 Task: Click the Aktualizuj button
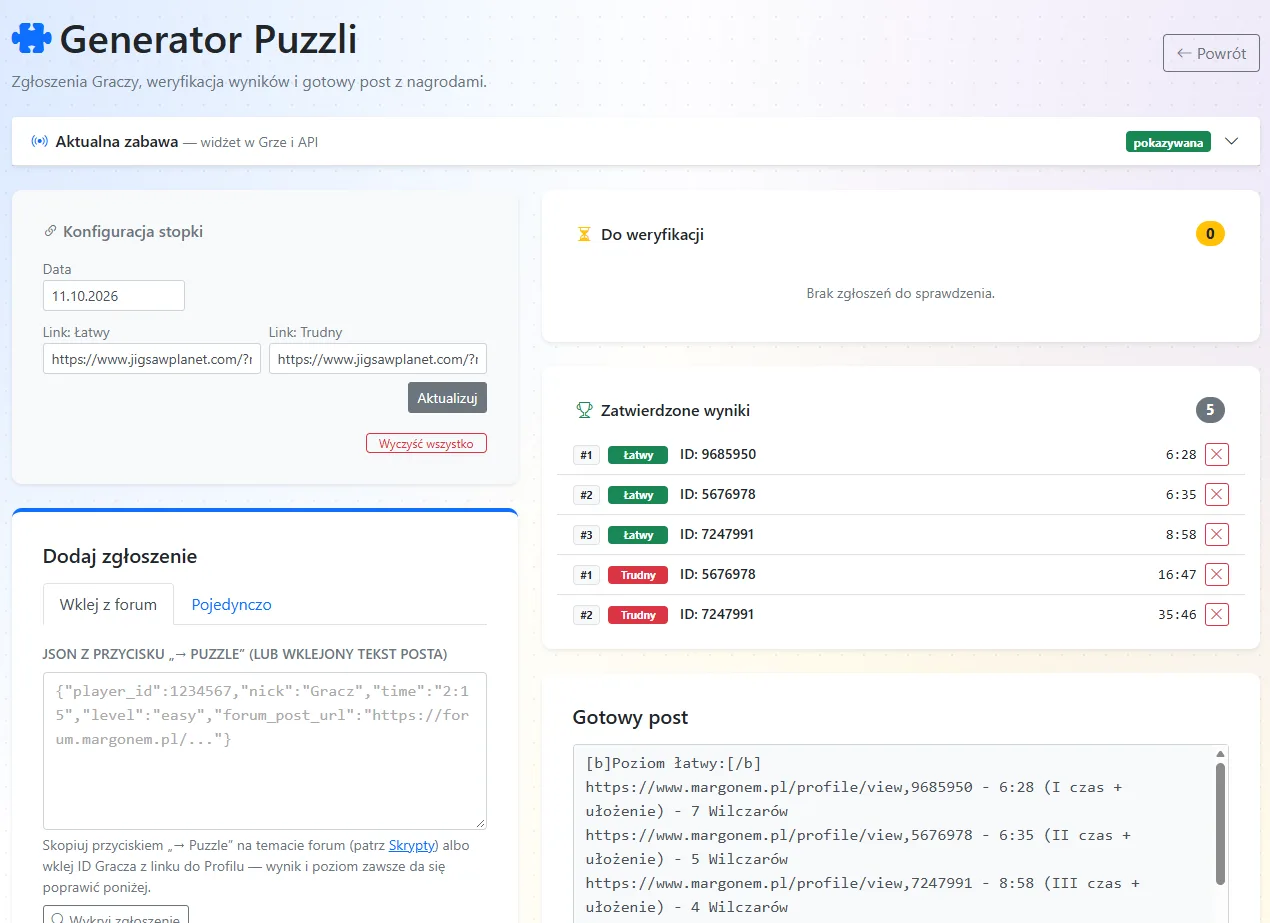(x=447, y=397)
